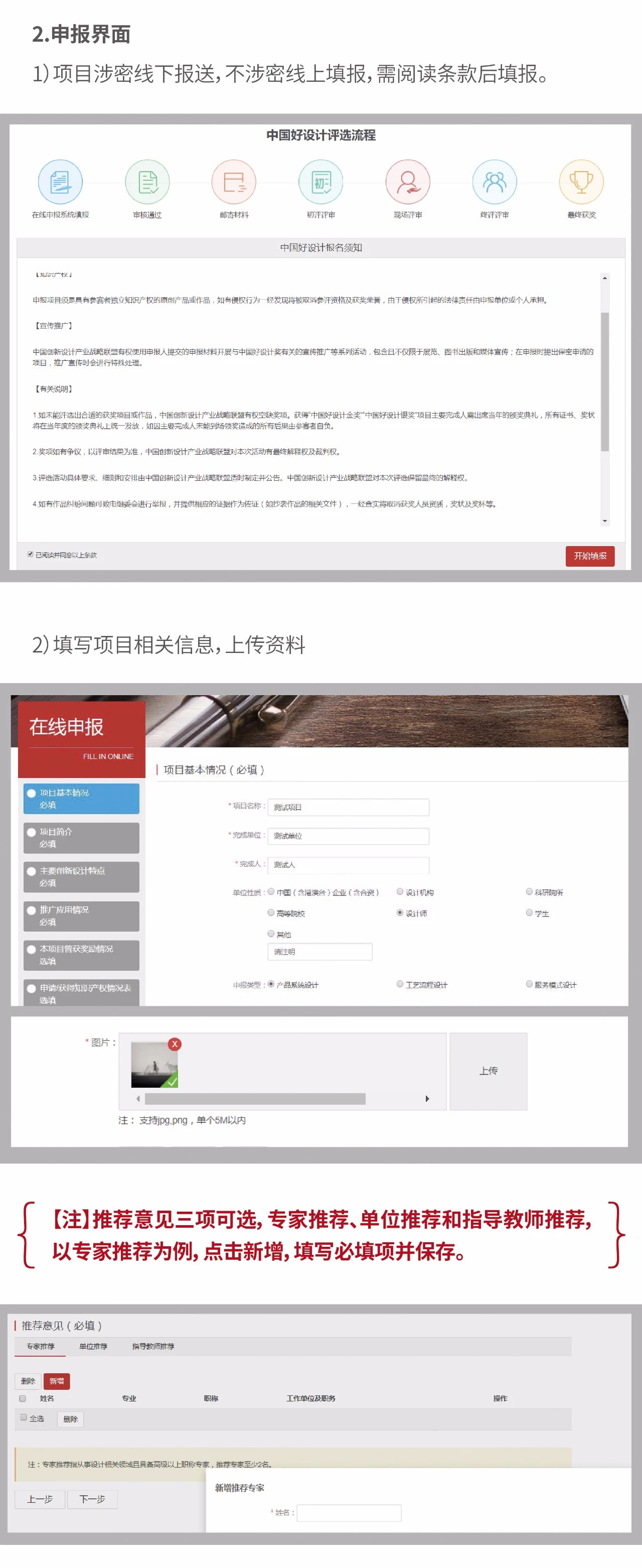Select 设计师 radio option

pos(400,912)
